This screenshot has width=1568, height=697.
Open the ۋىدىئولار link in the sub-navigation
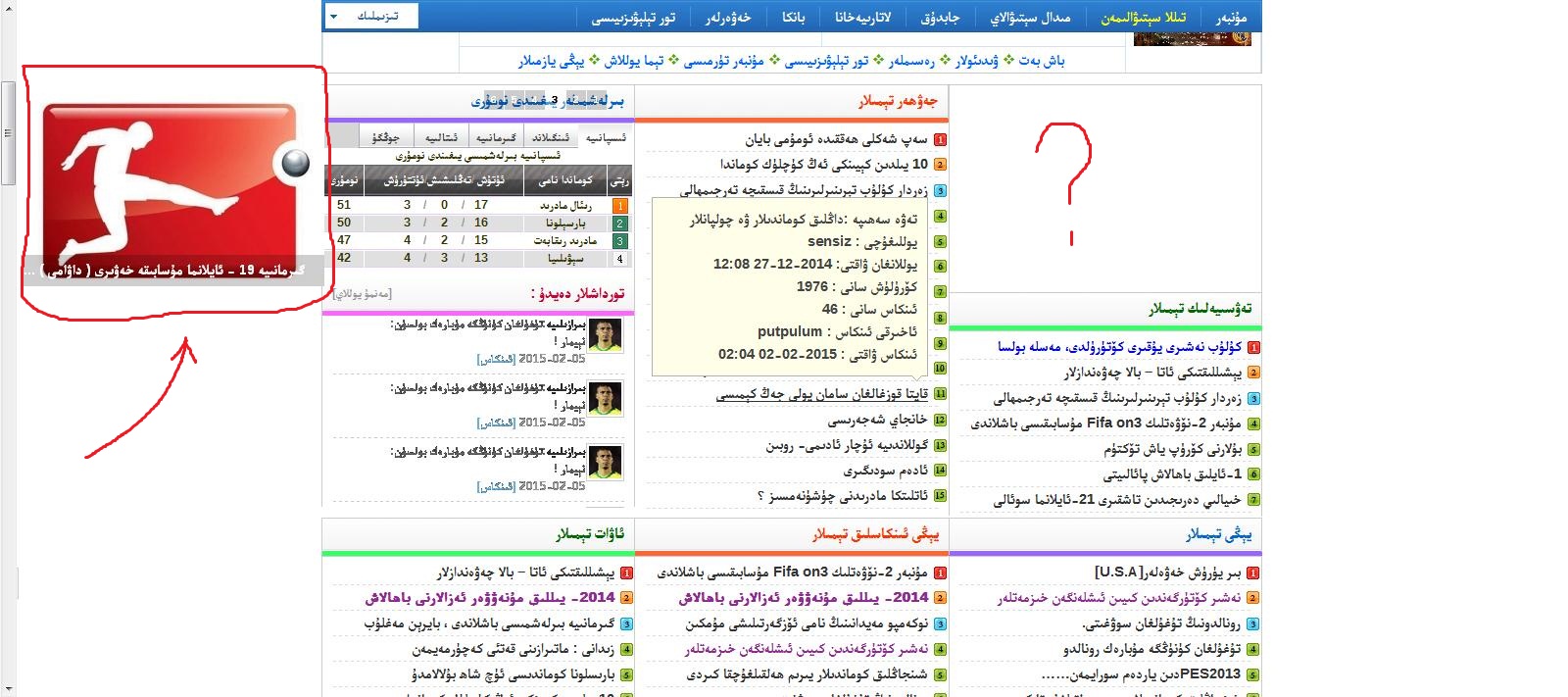977,61
